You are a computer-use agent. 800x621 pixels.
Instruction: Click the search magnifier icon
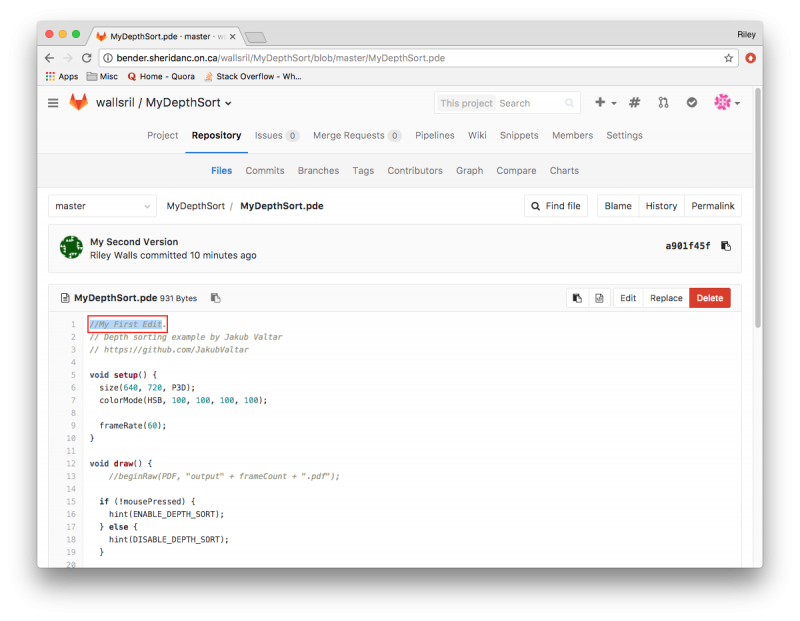coord(569,103)
